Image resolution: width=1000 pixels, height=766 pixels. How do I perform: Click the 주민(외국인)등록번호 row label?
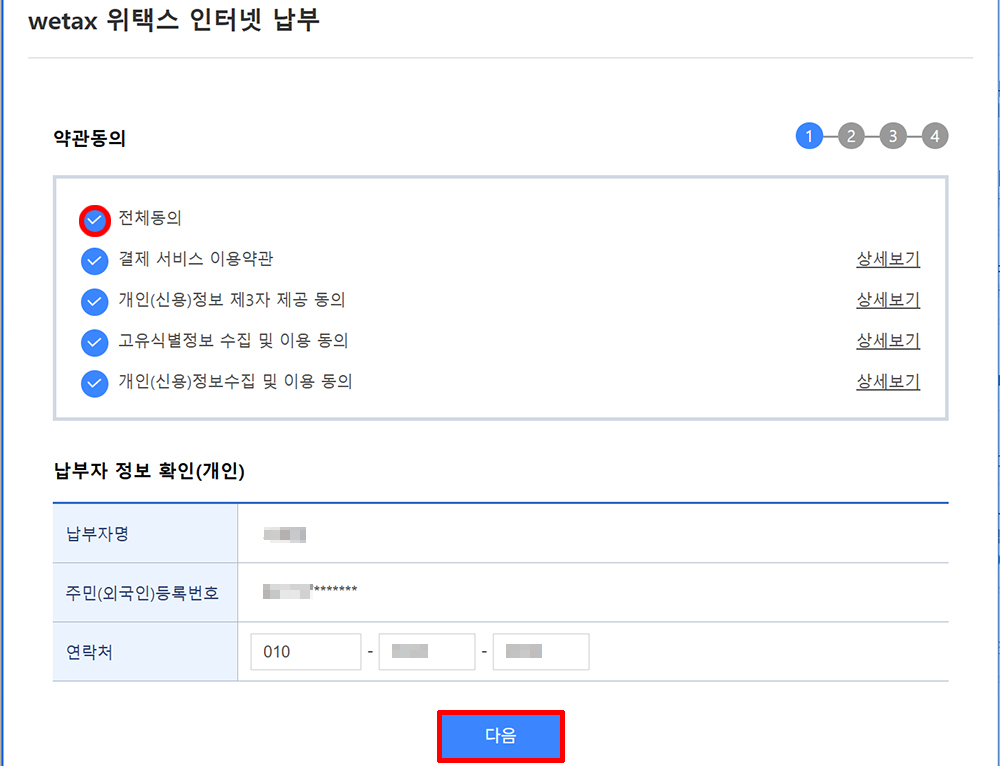pos(142,593)
